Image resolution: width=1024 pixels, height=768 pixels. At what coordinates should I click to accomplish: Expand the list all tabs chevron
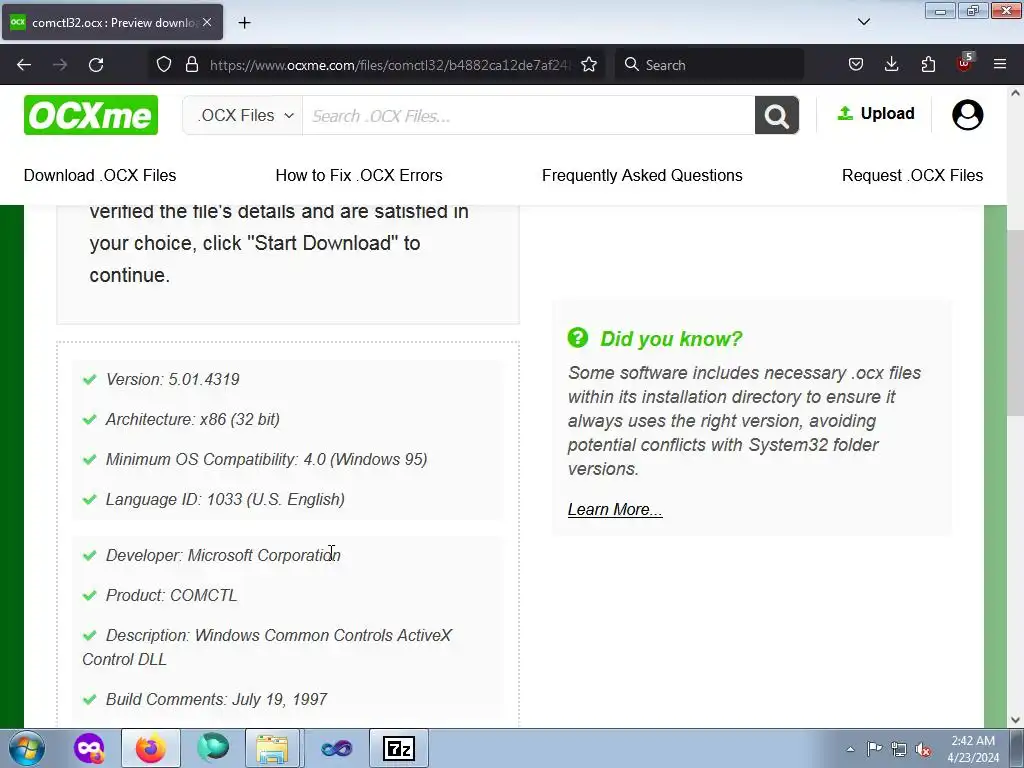tap(864, 22)
